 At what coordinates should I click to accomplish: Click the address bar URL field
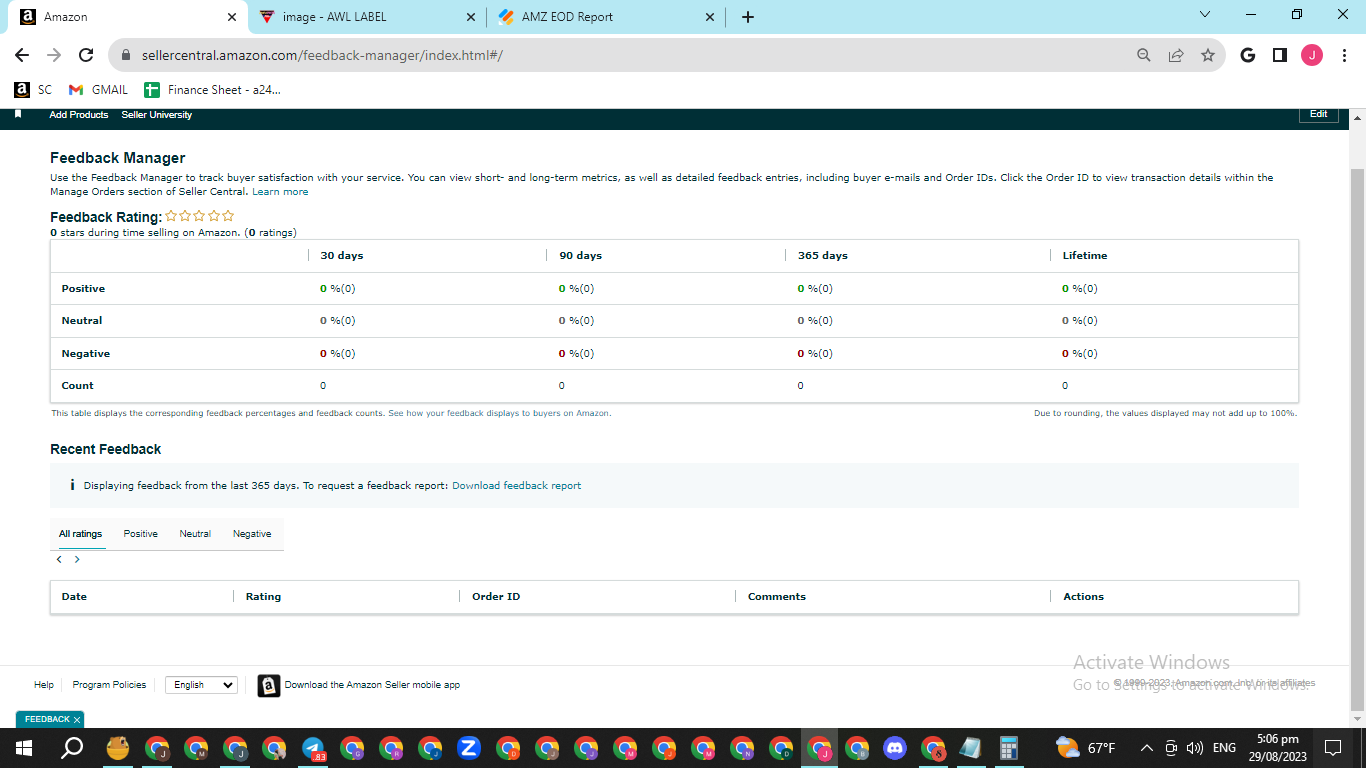click(630, 56)
